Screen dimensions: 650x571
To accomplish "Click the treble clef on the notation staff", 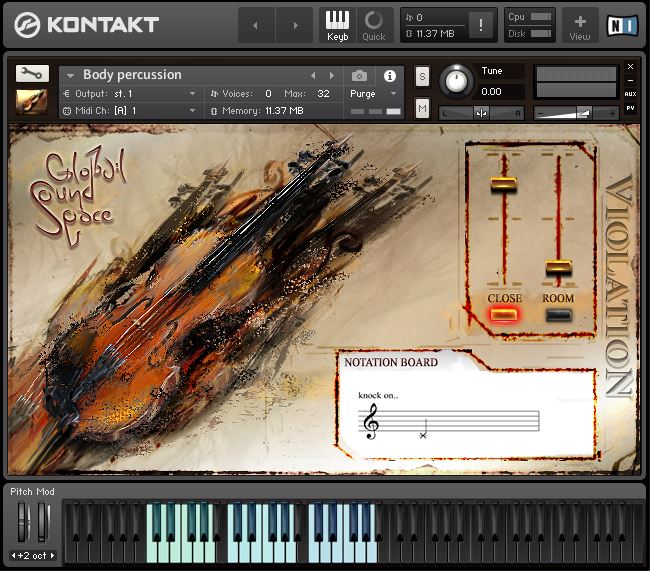I will pos(371,422).
